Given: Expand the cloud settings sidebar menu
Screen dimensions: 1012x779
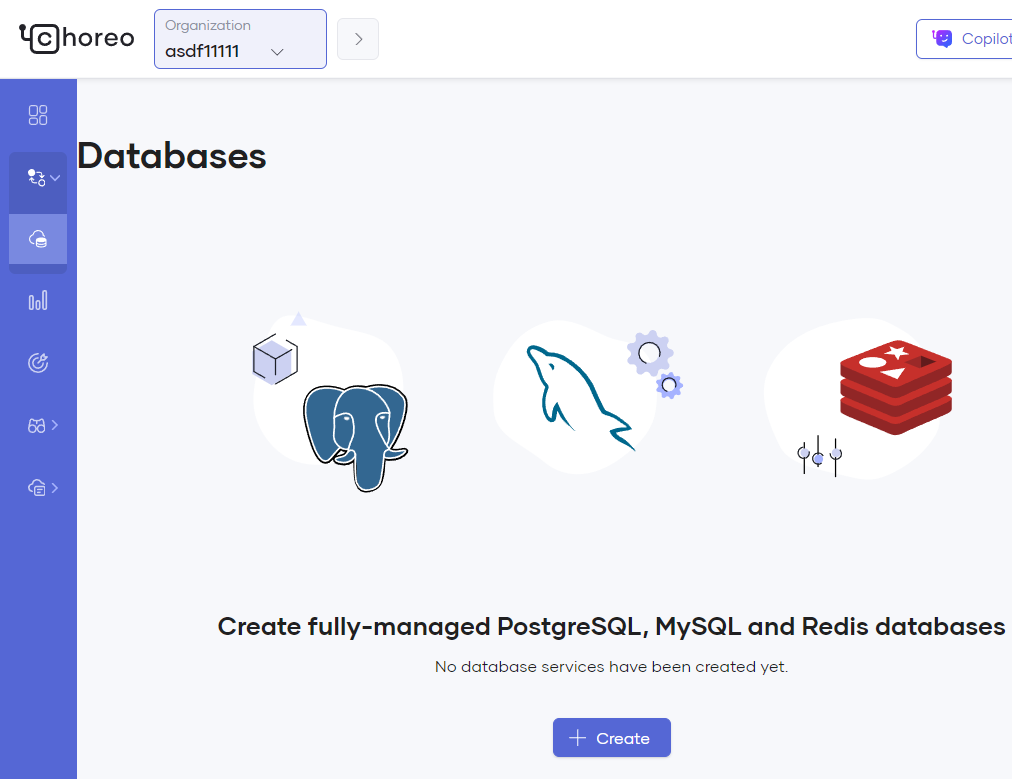Looking at the screenshot, I should point(43,487).
